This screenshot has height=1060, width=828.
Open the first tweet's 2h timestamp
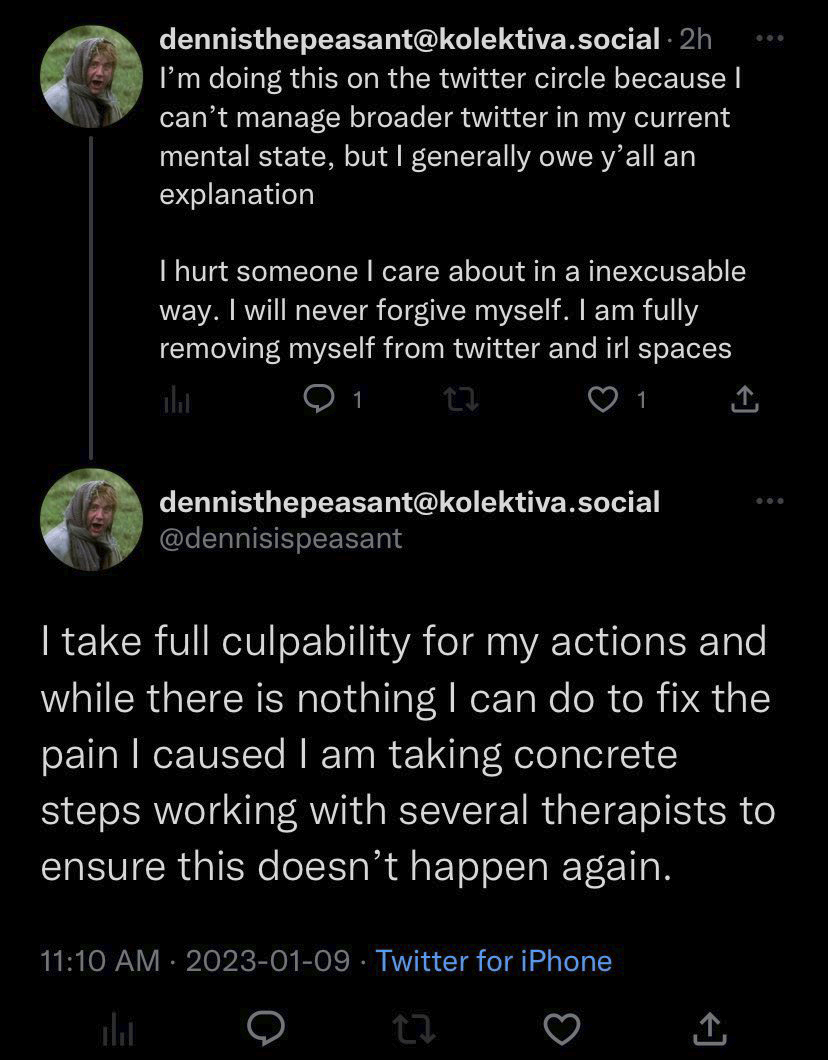pos(695,40)
